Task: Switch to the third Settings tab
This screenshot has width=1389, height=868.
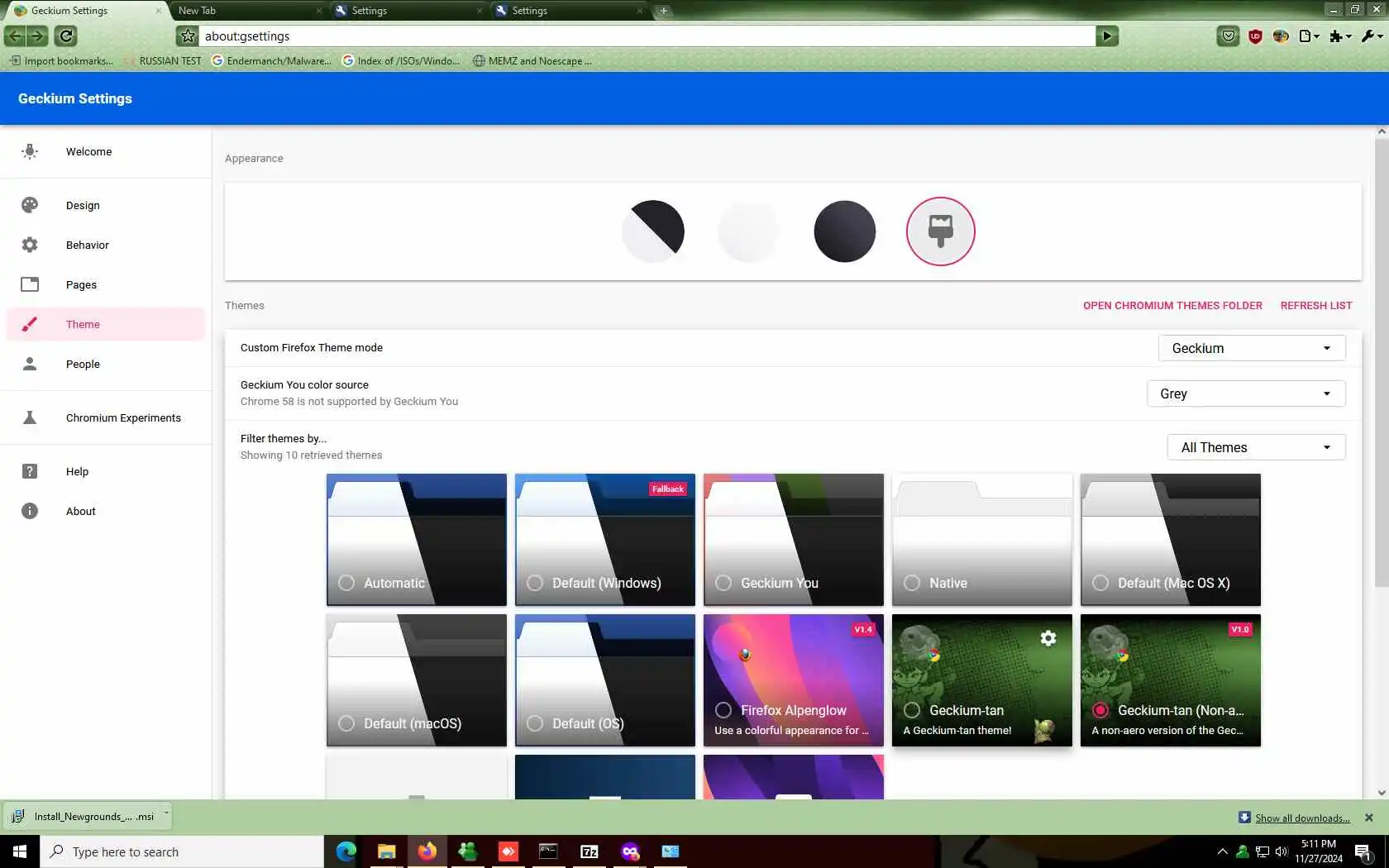Action: [x=570, y=11]
